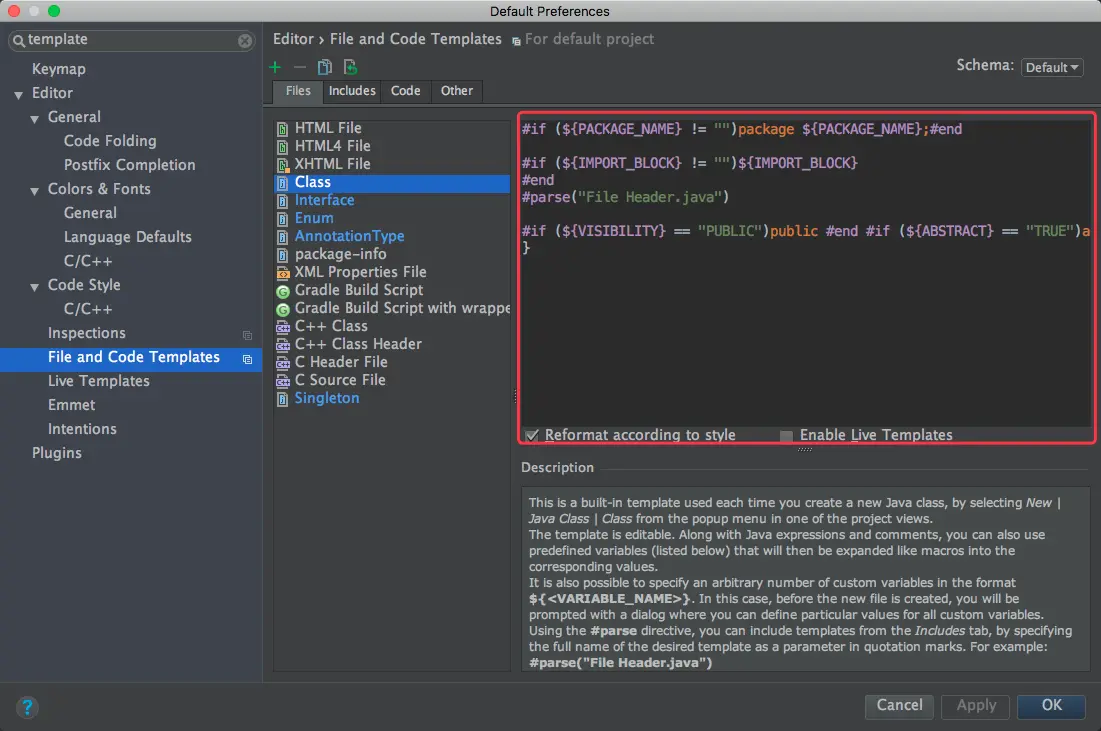Switch to the Other tab

[456, 91]
